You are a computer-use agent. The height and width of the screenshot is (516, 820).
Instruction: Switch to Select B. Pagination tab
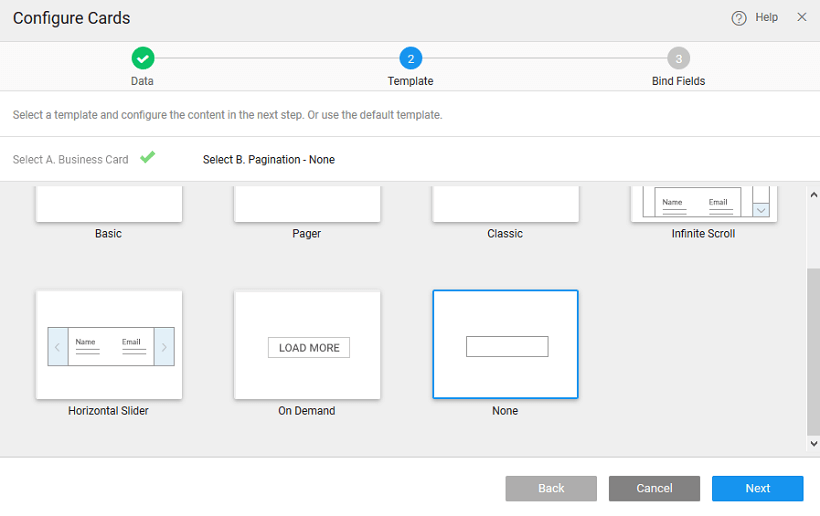click(268, 159)
